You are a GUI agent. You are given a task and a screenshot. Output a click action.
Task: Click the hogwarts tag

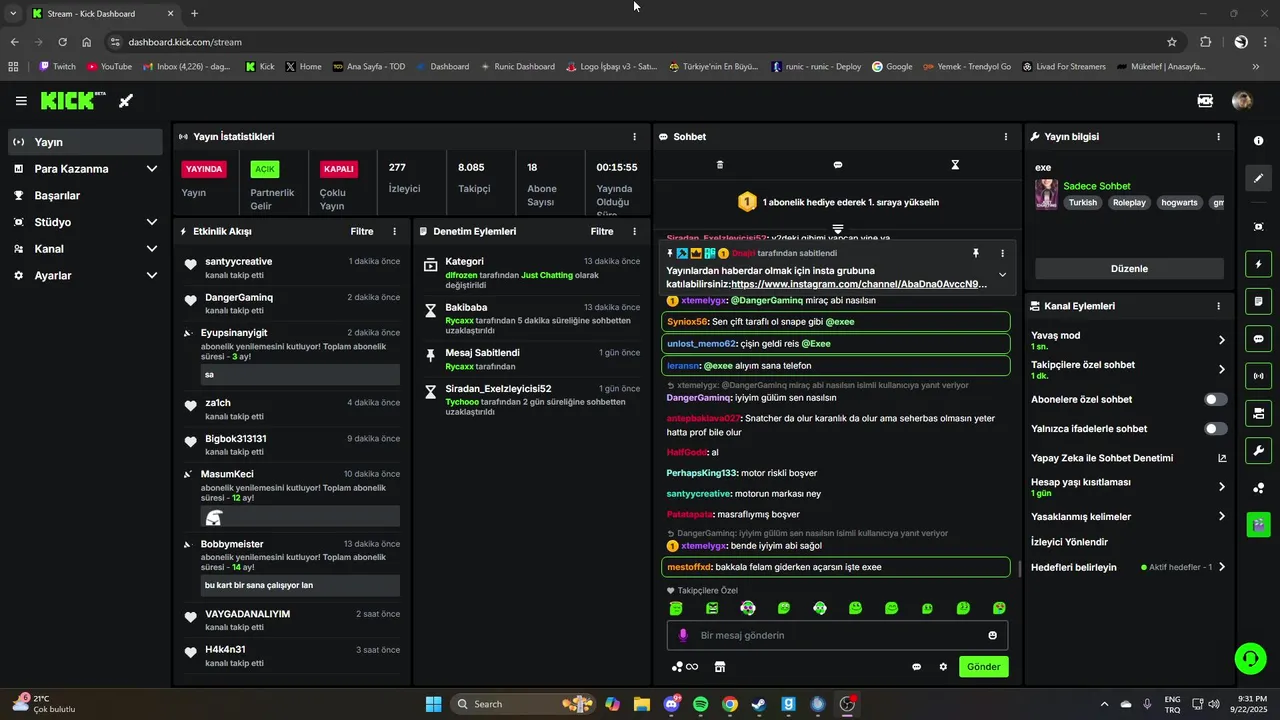click(x=1179, y=202)
